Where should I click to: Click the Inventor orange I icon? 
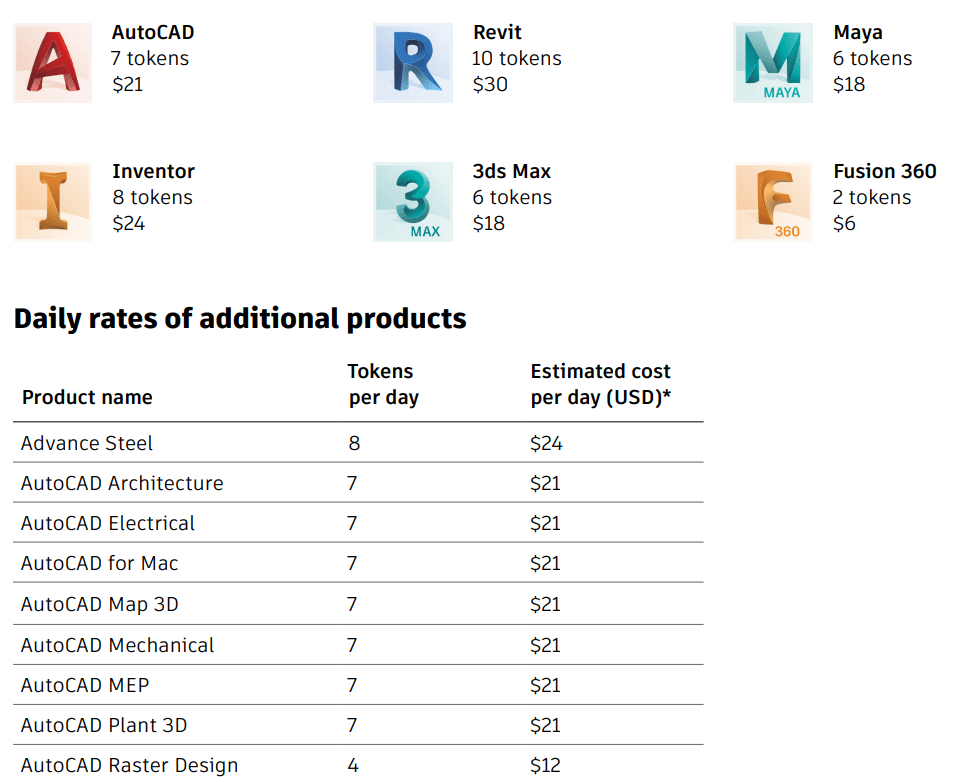[x=53, y=202]
